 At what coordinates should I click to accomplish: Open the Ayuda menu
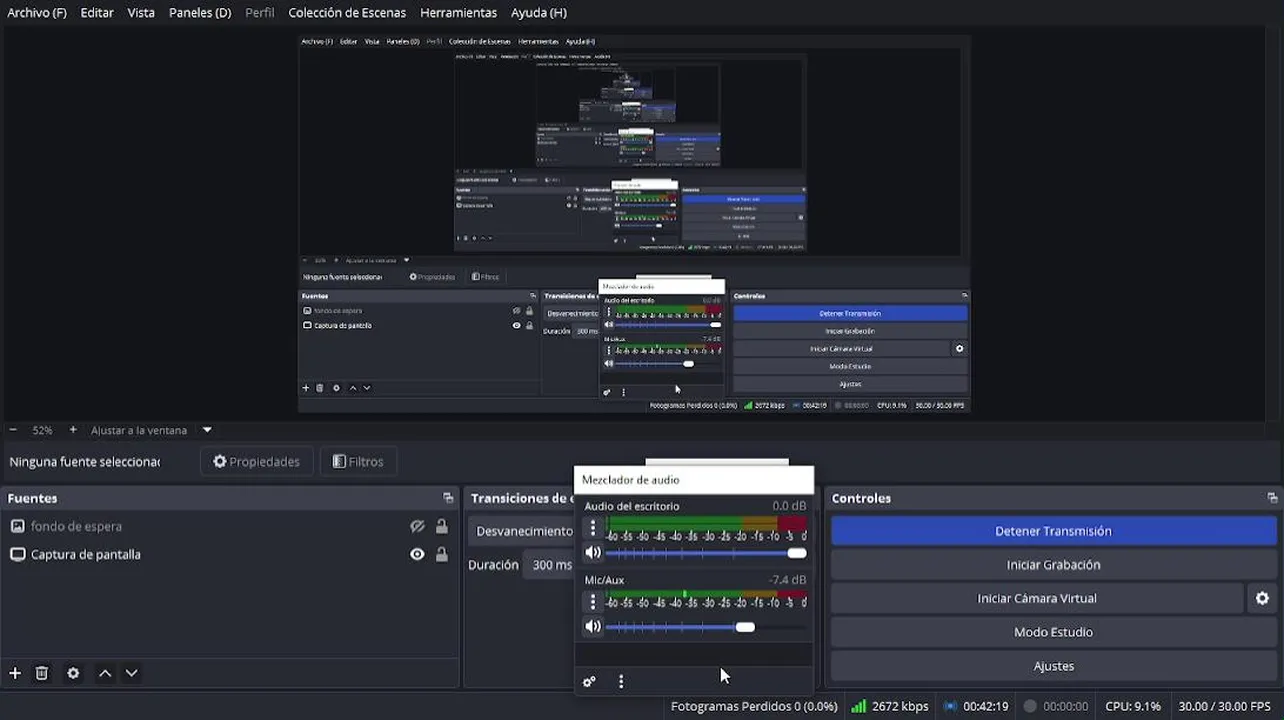pos(539,12)
